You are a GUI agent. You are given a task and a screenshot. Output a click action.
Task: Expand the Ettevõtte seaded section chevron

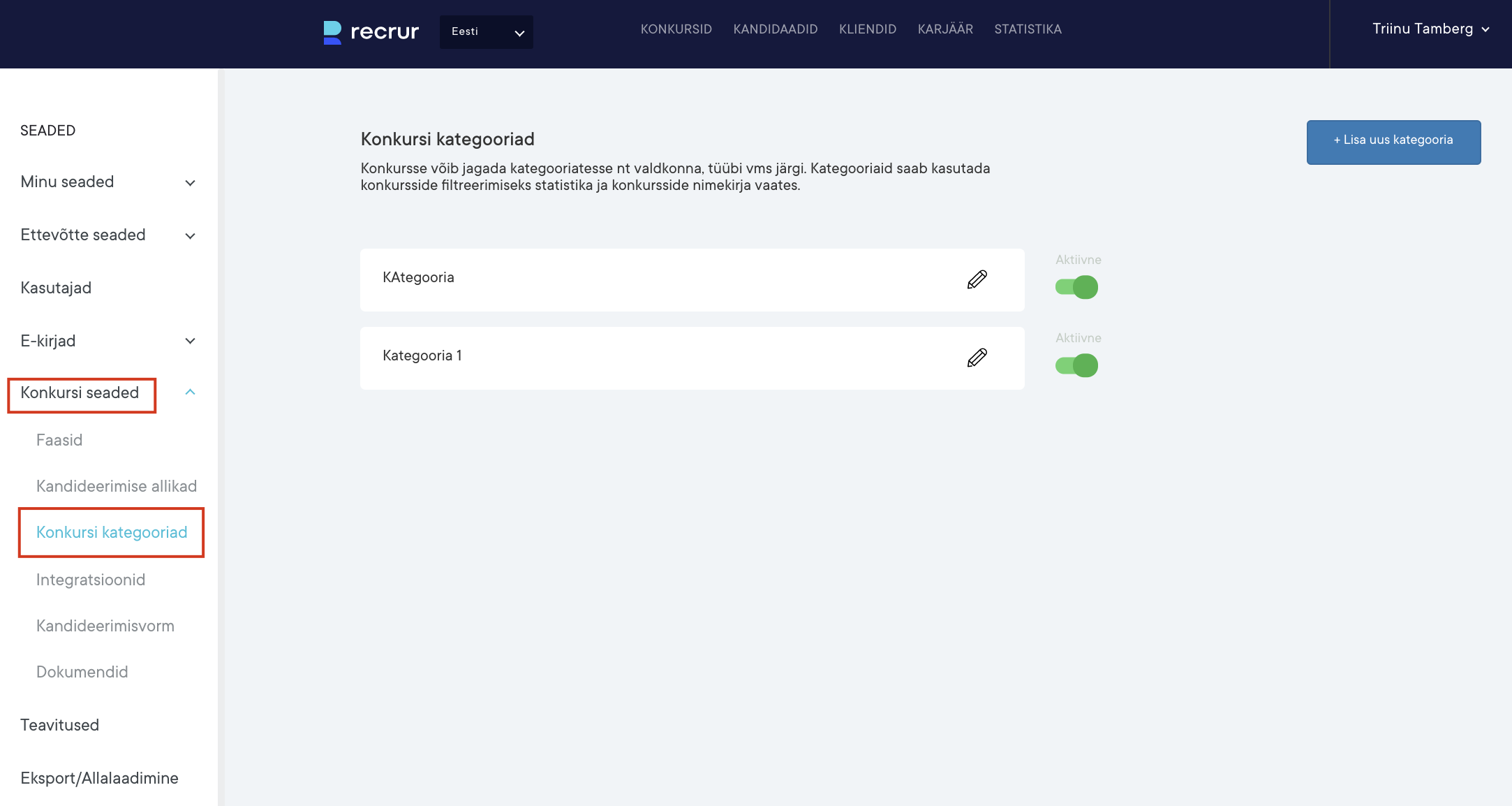(x=190, y=236)
